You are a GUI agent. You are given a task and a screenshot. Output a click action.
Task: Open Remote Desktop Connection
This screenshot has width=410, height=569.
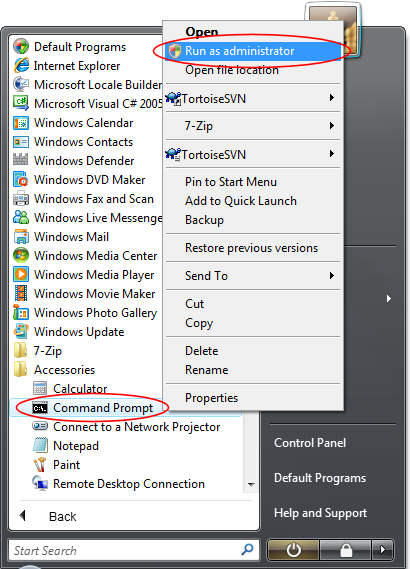(118, 484)
